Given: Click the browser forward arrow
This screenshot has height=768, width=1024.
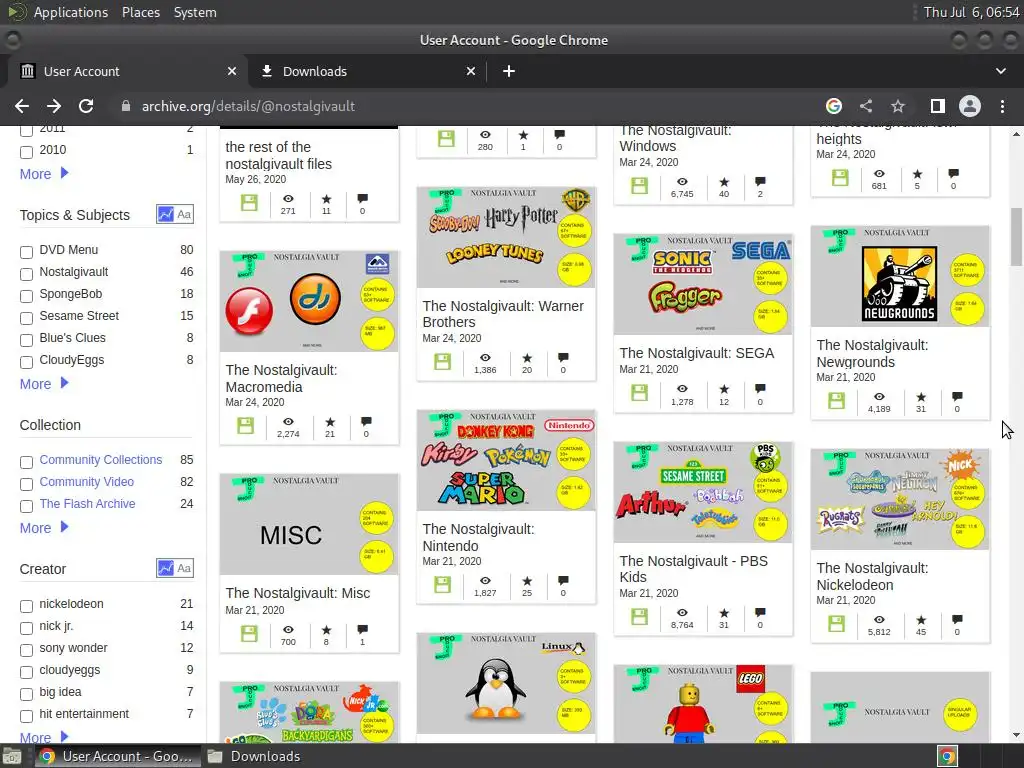Looking at the screenshot, I should point(54,106).
